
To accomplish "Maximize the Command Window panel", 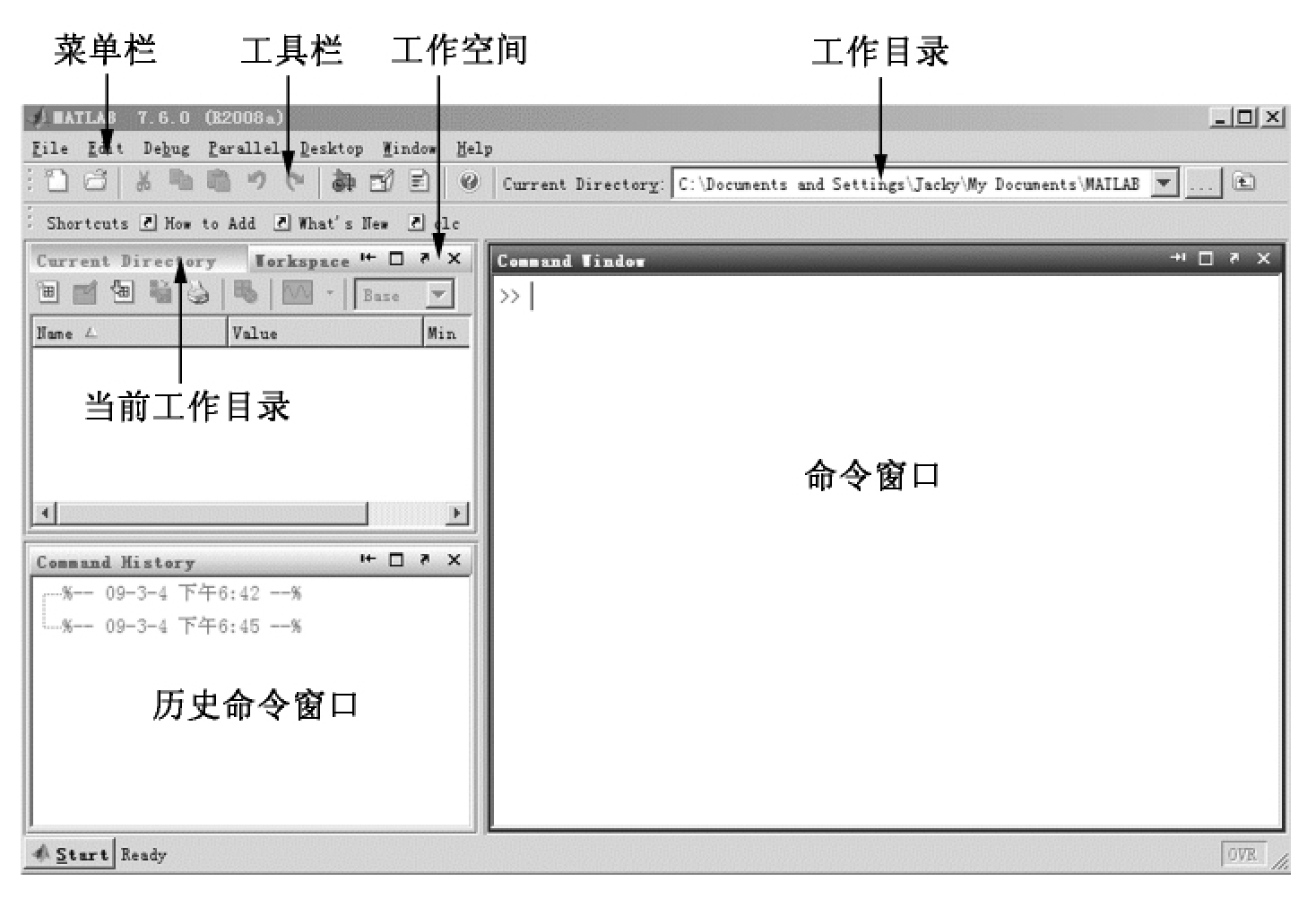I will pos(1206,258).
